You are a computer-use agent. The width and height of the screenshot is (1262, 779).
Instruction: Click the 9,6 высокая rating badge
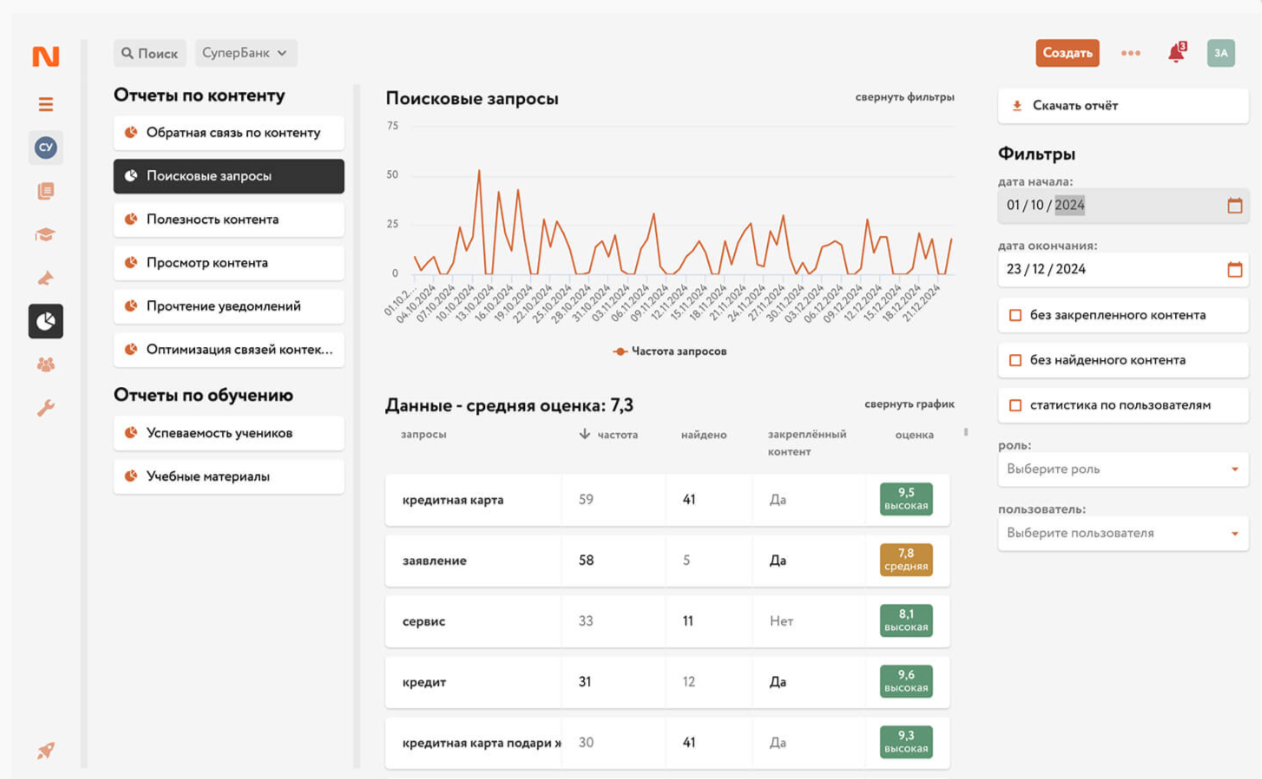[906, 682]
